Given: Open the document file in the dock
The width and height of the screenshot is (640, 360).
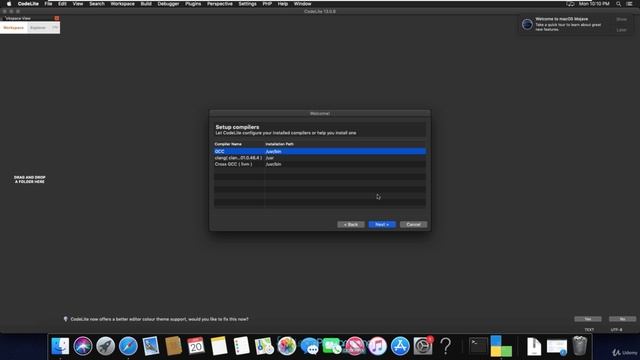Looking at the screenshot, I should tap(534, 346).
